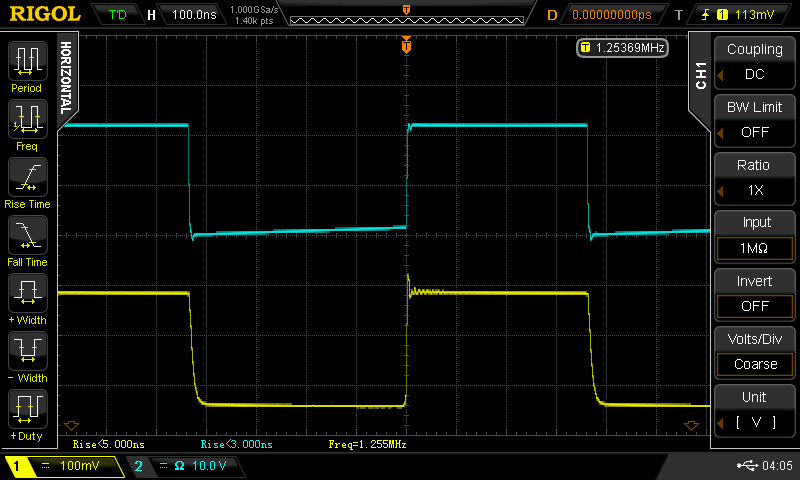Screen dimensions: 800x480
Task: Click the USB status icon
Action: click(747, 465)
